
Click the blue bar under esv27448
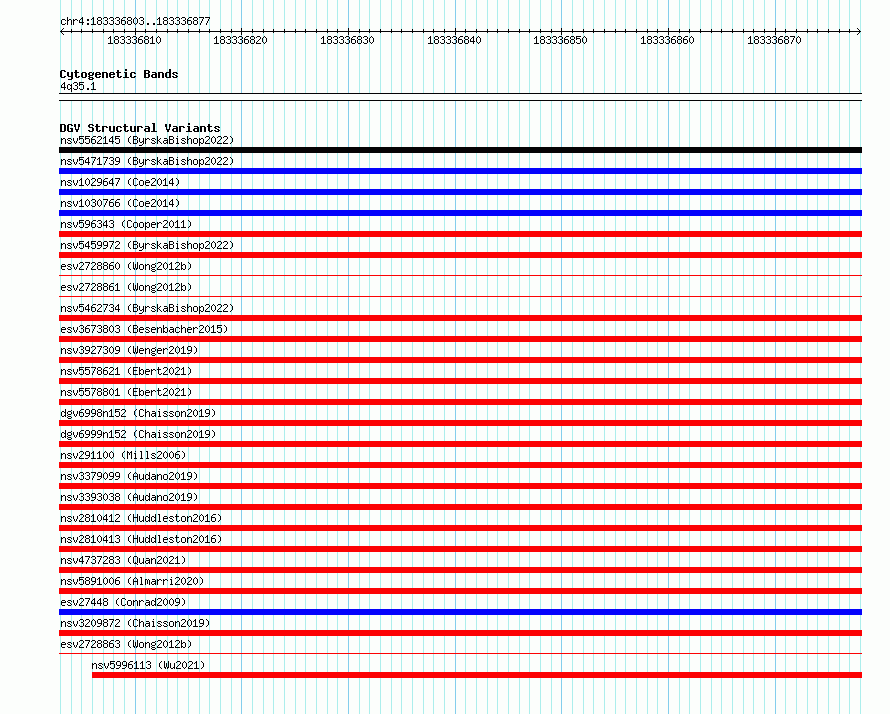[460, 612]
